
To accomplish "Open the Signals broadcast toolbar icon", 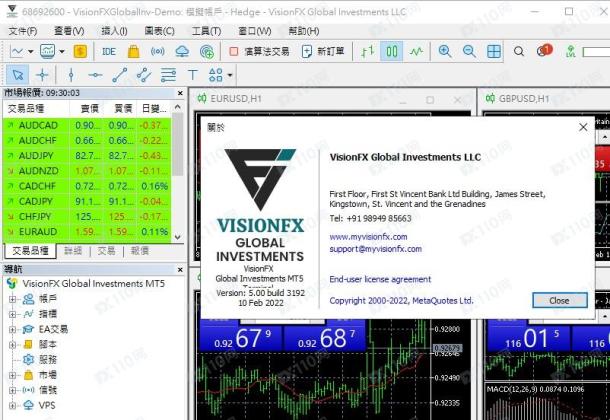I will click(x=158, y=51).
